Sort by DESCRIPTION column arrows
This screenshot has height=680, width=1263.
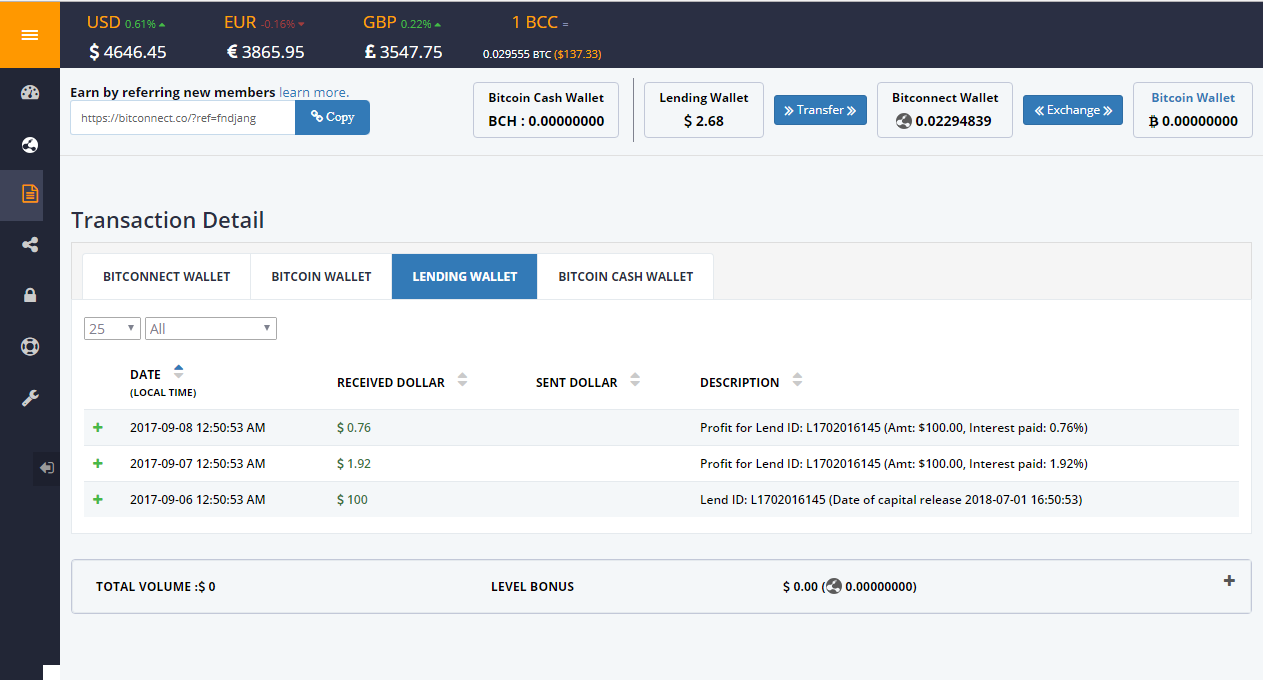[x=797, y=380]
